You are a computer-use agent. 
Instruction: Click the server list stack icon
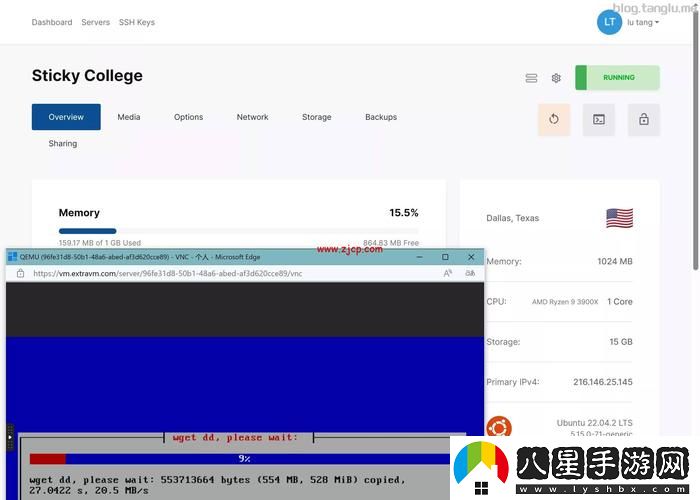[531, 78]
